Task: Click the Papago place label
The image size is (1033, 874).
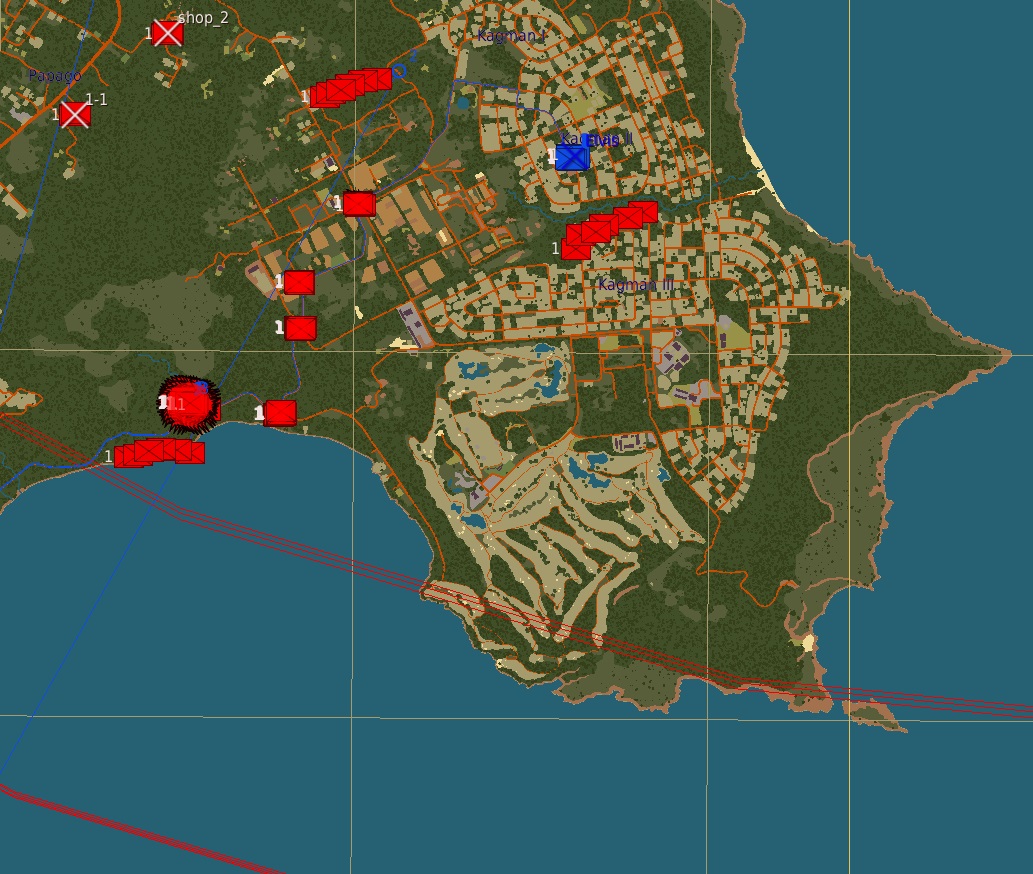Action: (54, 76)
